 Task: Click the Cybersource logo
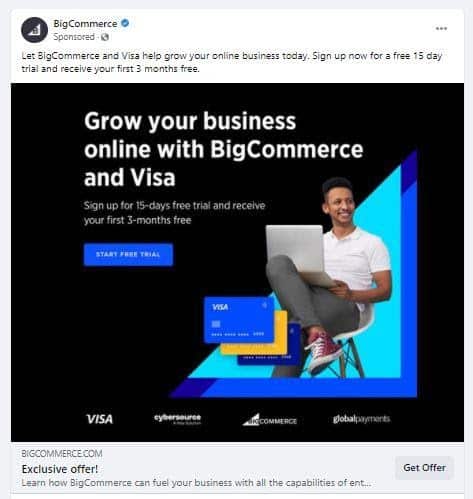tap(177, 419)
